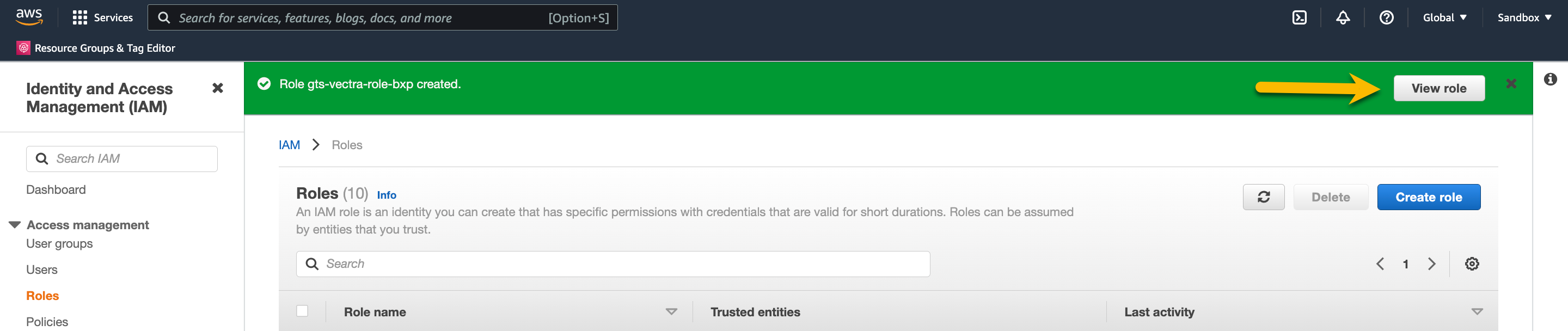This screenshot has width=1568, height=331.
Task: Open the Sandbox account dropdown
Action: click(x=1523, y=17)
